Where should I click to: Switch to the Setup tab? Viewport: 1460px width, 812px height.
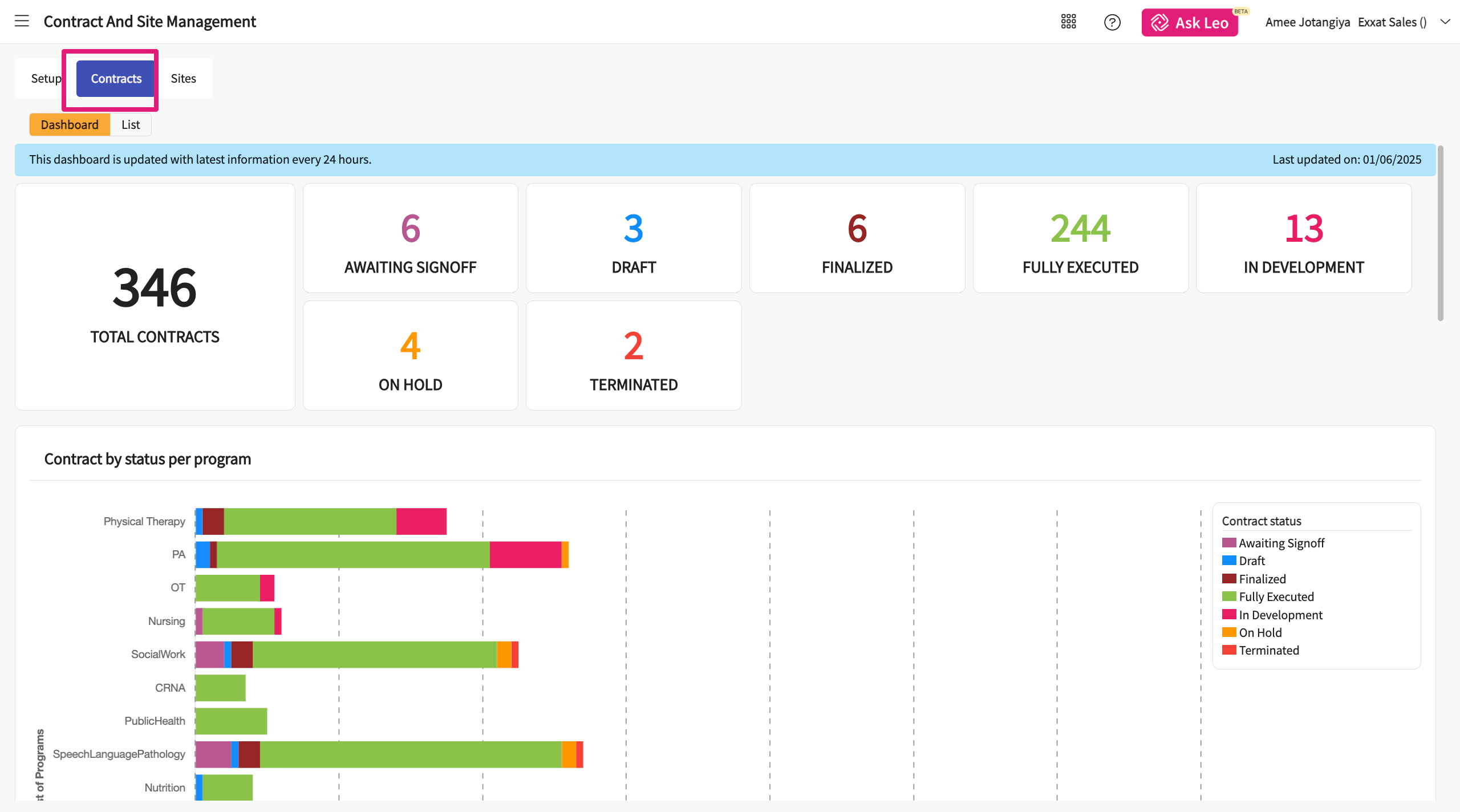[46, 78]
